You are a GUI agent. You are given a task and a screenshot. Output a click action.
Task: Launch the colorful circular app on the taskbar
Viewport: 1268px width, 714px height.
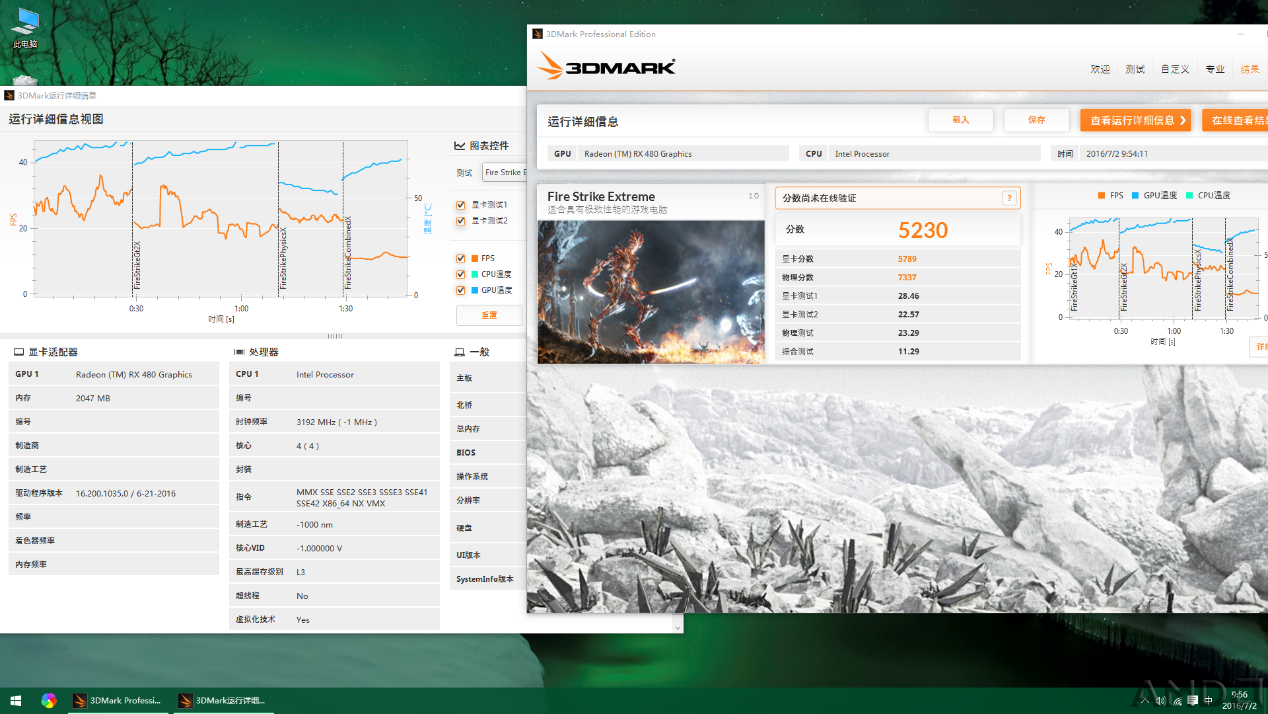[x=49, y=700]
